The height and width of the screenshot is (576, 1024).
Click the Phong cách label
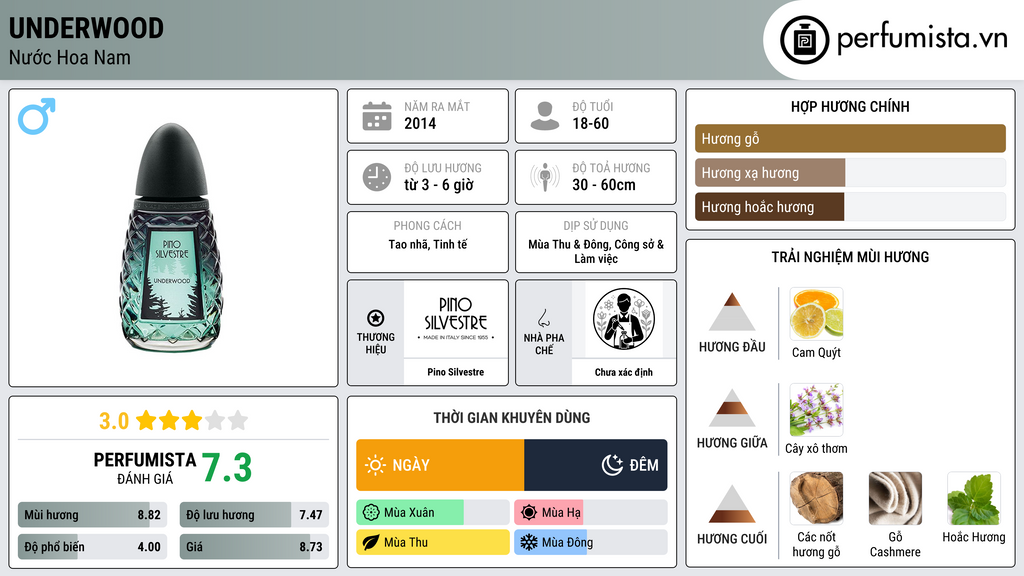pyautogui.click(x=428, y=226)
